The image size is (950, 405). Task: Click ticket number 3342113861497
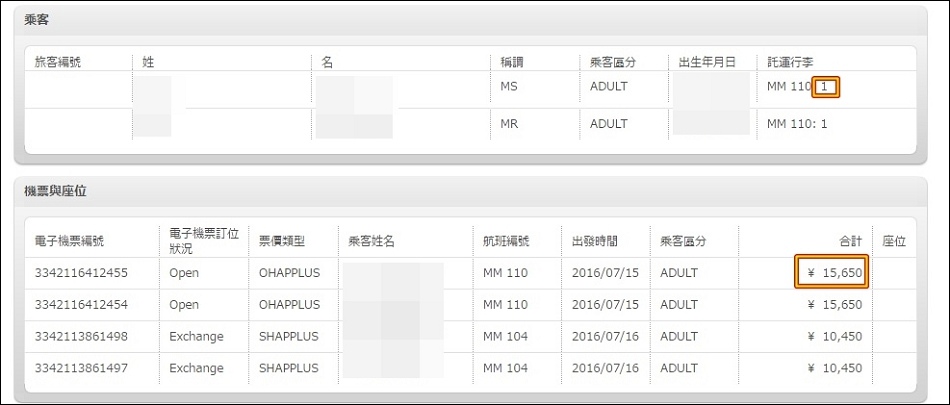(81, 368)
